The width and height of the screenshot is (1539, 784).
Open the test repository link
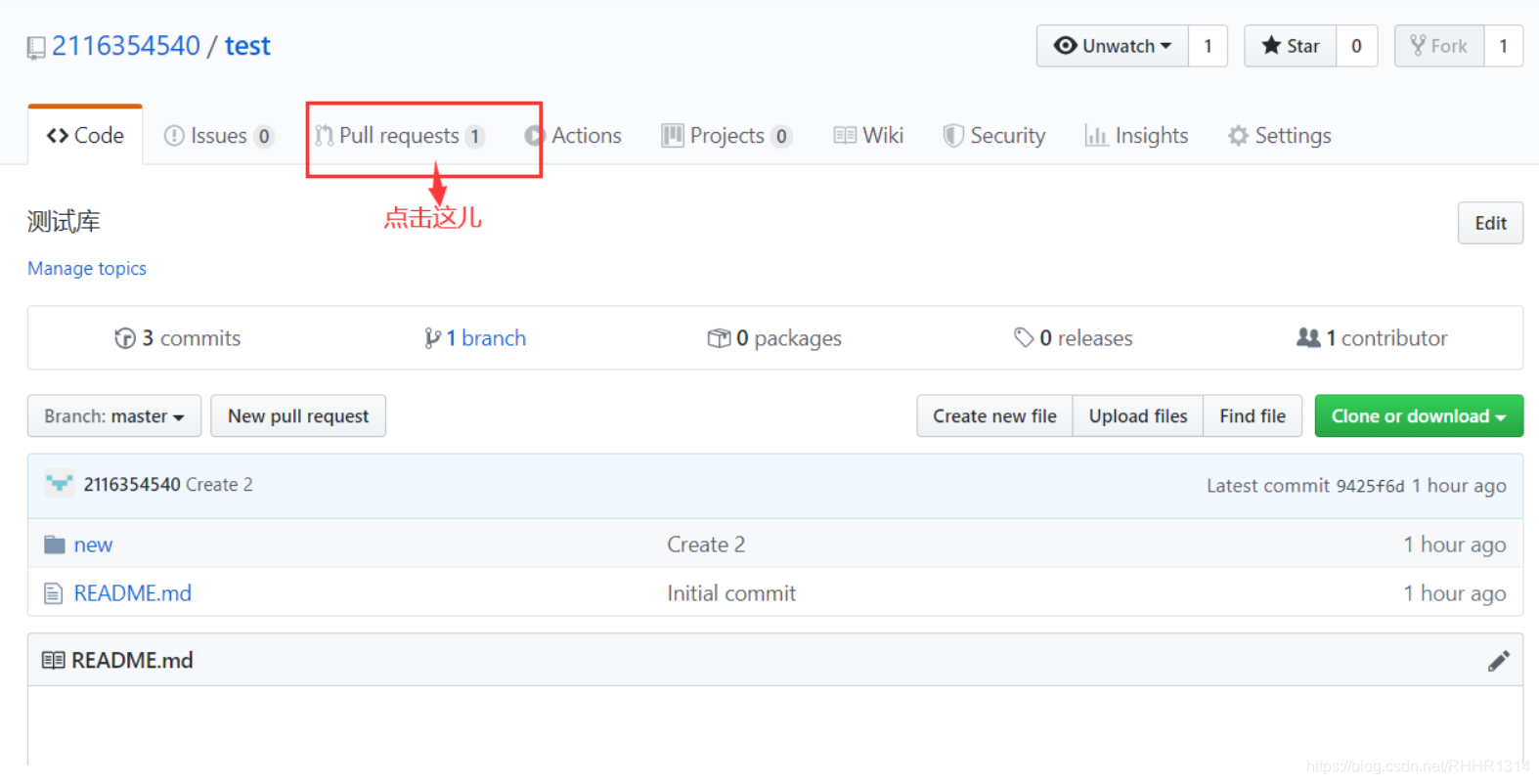[x=247, y=46]
